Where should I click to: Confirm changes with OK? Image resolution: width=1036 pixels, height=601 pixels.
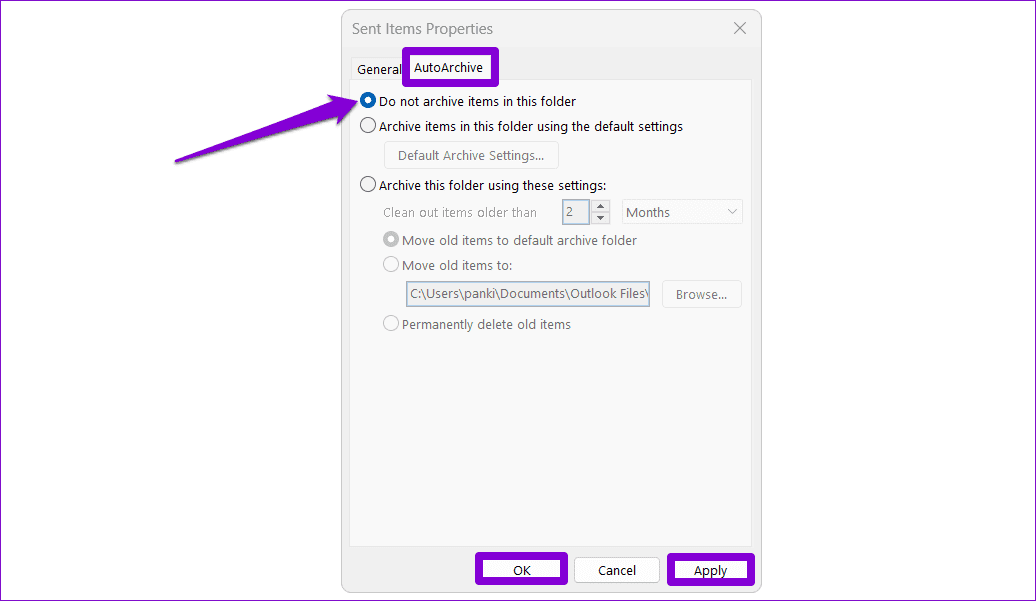tap(521, 569)
